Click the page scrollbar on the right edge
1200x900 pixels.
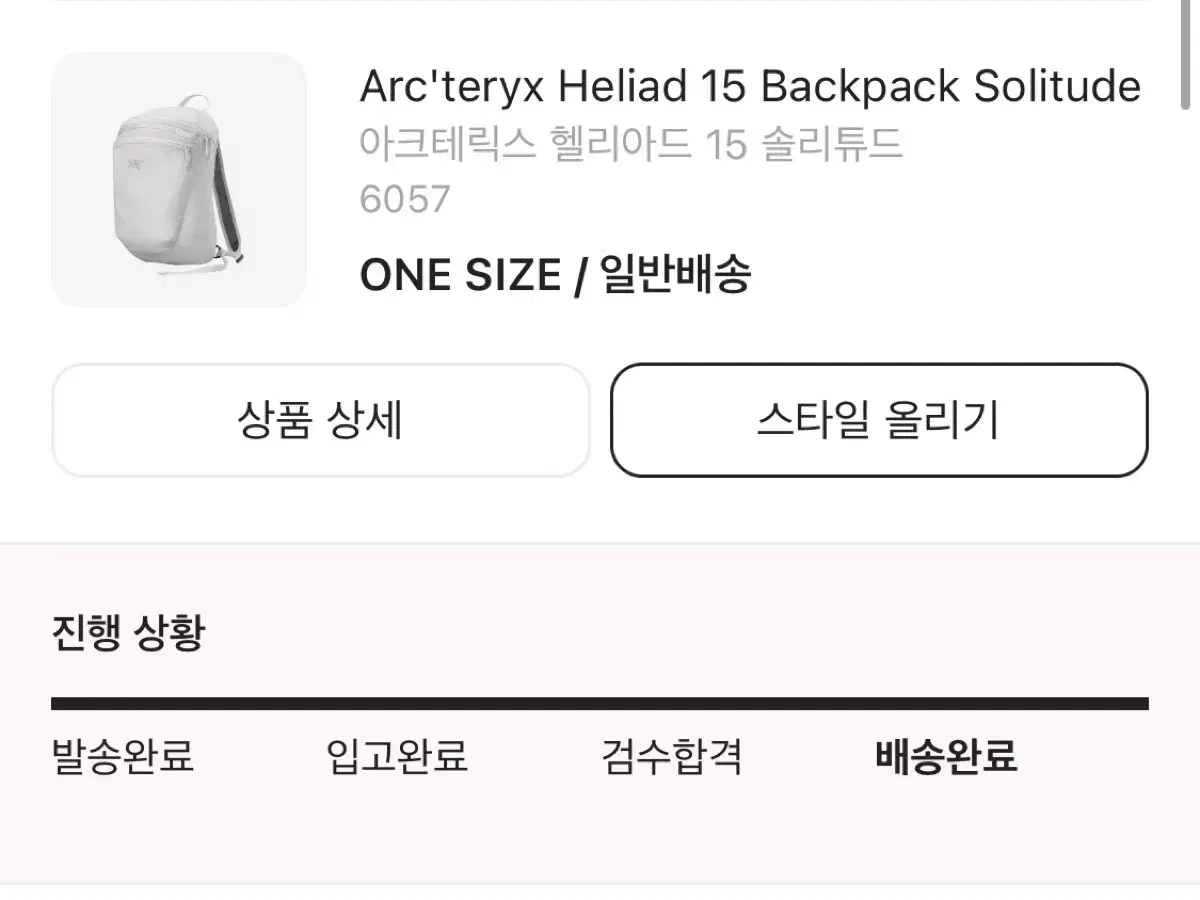(1186, 55)
